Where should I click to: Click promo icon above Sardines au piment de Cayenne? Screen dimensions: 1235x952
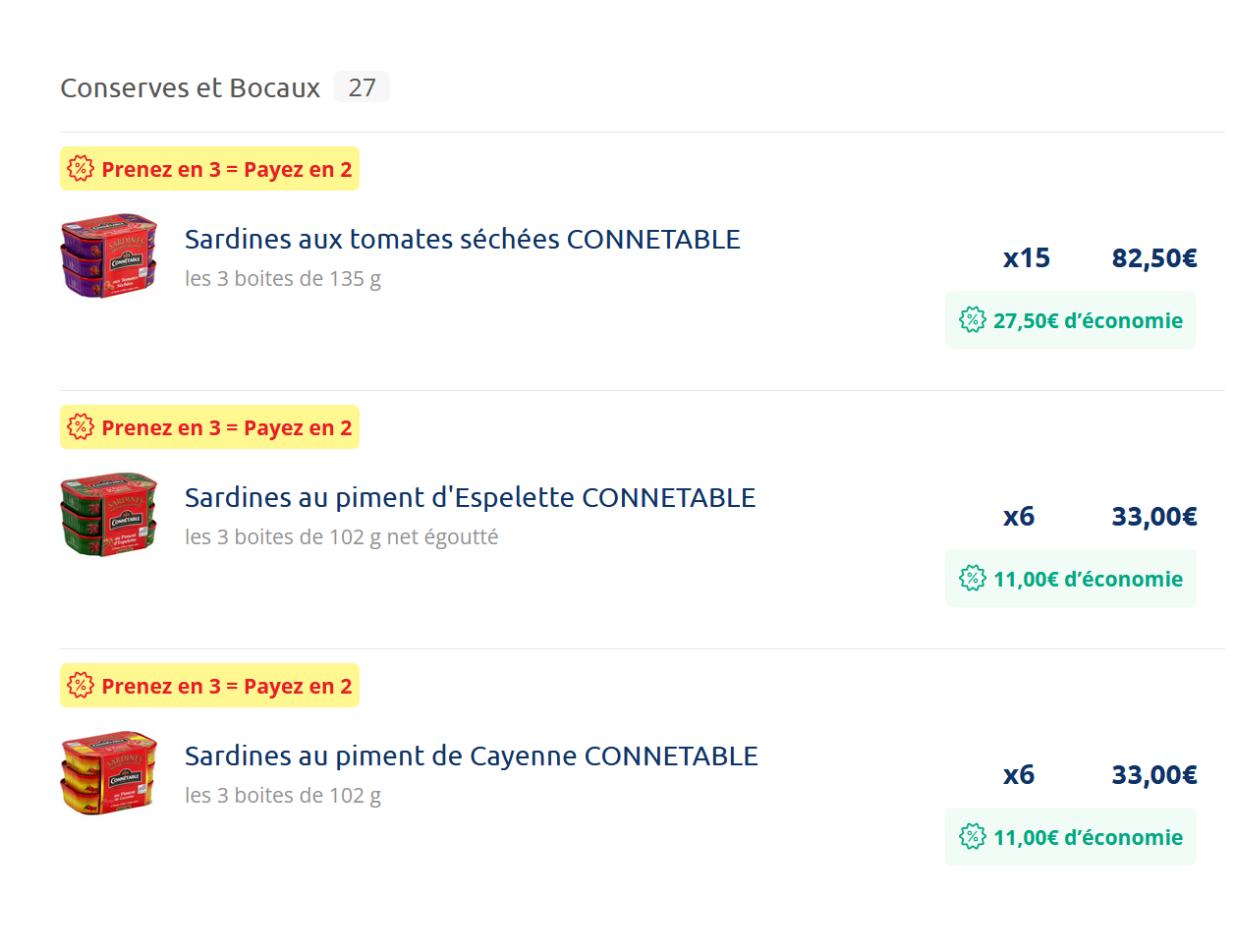(x=81, y=686)
